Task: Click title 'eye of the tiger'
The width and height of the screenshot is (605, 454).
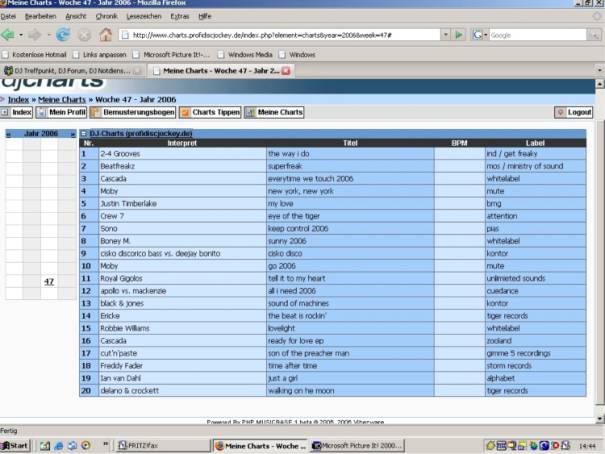Action: pyautogui.click(x=294, y=216)
